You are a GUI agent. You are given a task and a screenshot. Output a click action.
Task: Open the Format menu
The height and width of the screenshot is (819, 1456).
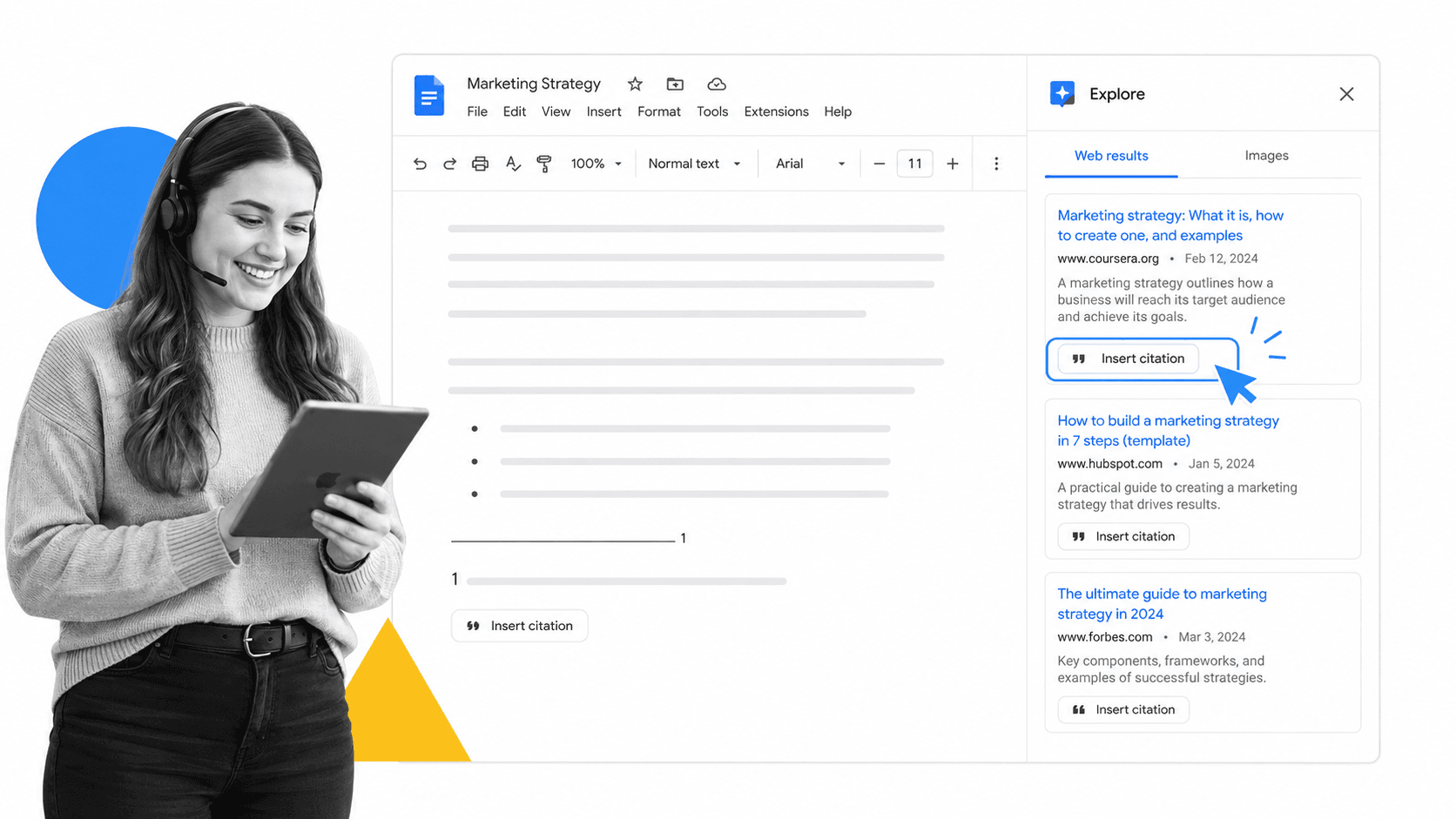[x=659, y=111]
